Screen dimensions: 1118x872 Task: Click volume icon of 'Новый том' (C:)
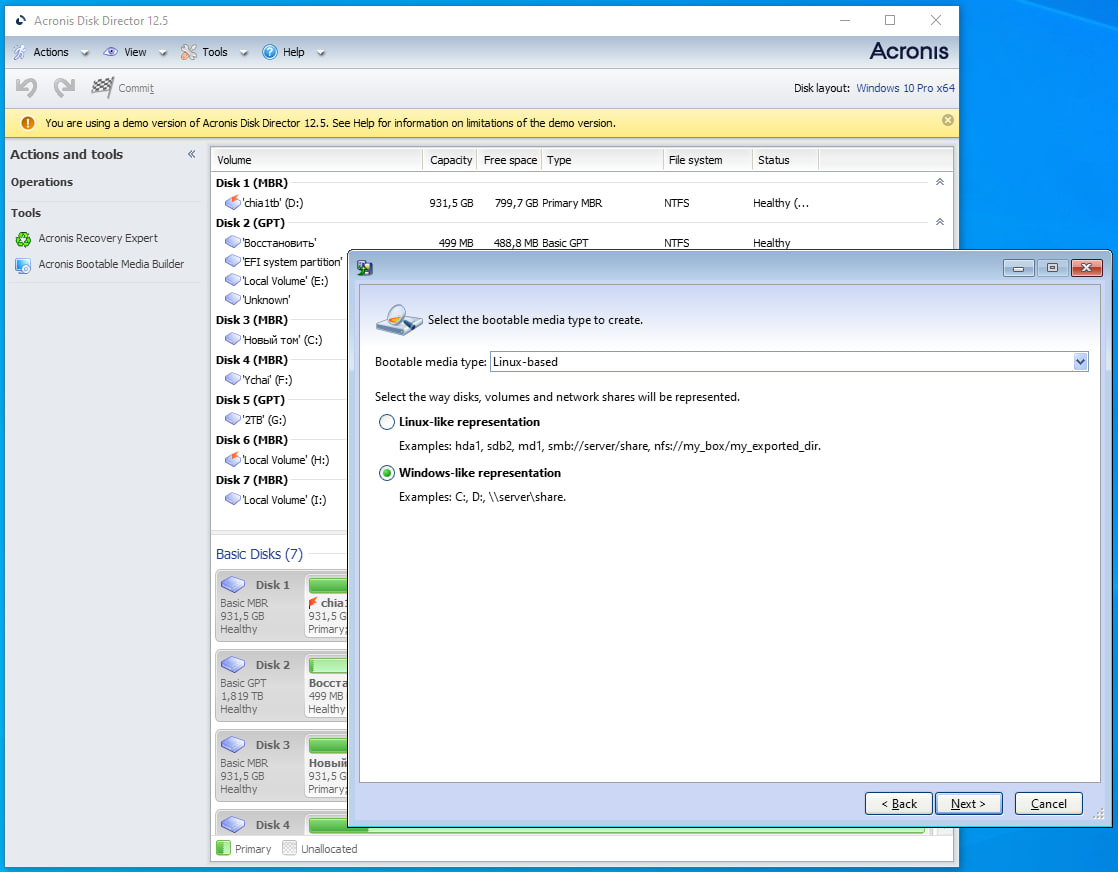click(232, 339)
